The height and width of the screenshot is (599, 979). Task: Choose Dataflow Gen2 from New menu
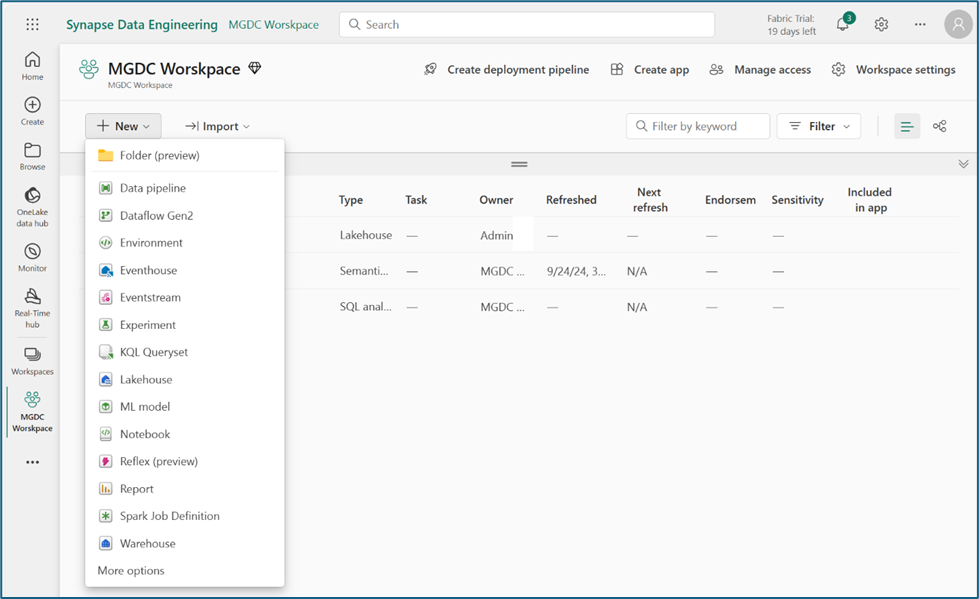click(185, 215)
